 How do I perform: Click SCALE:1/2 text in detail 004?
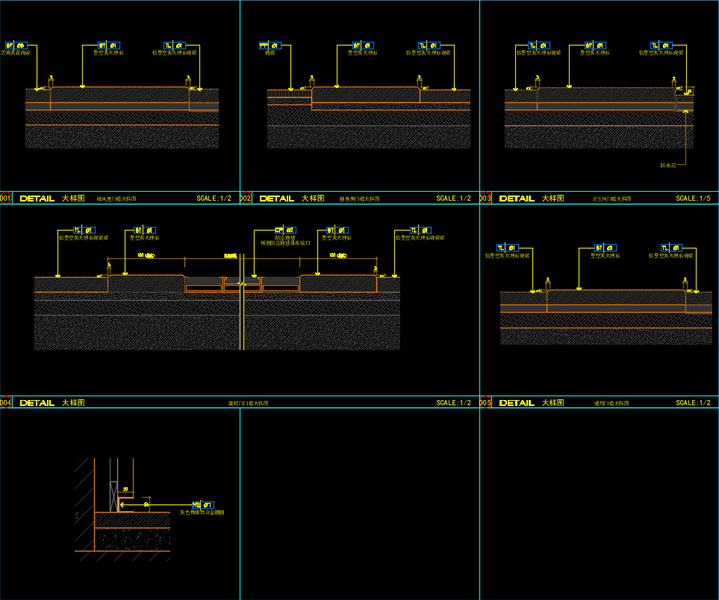point(454,402)
